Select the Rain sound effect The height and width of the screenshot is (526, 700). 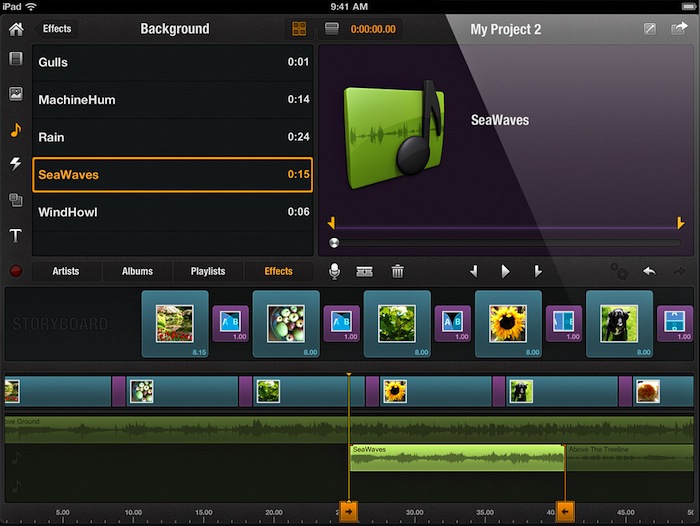pyautogui.click(x=173, y=137)
